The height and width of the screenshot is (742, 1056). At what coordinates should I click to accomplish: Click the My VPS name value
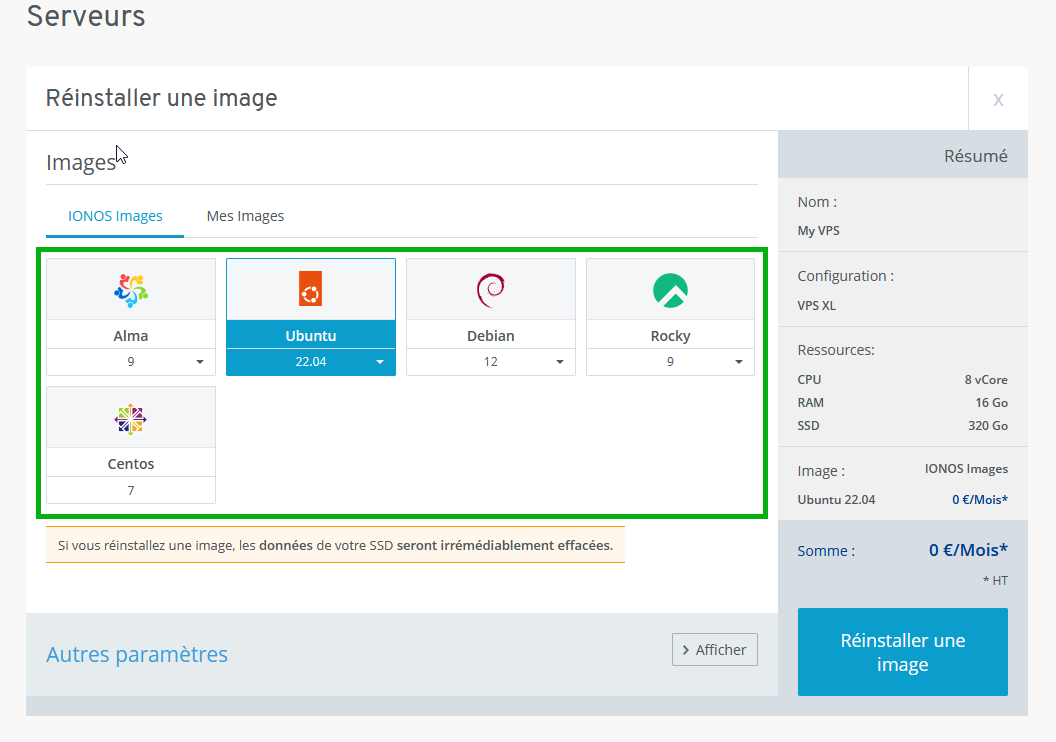click(818, 230)
